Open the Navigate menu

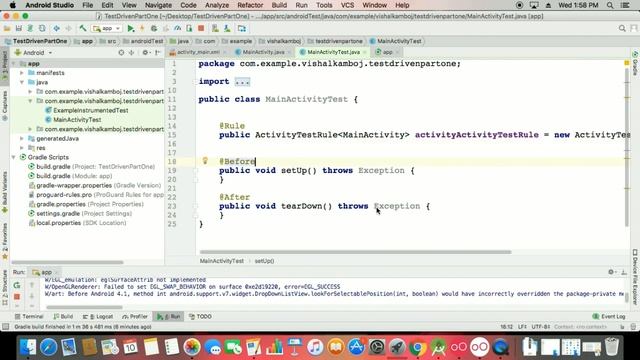click(158, 5)
